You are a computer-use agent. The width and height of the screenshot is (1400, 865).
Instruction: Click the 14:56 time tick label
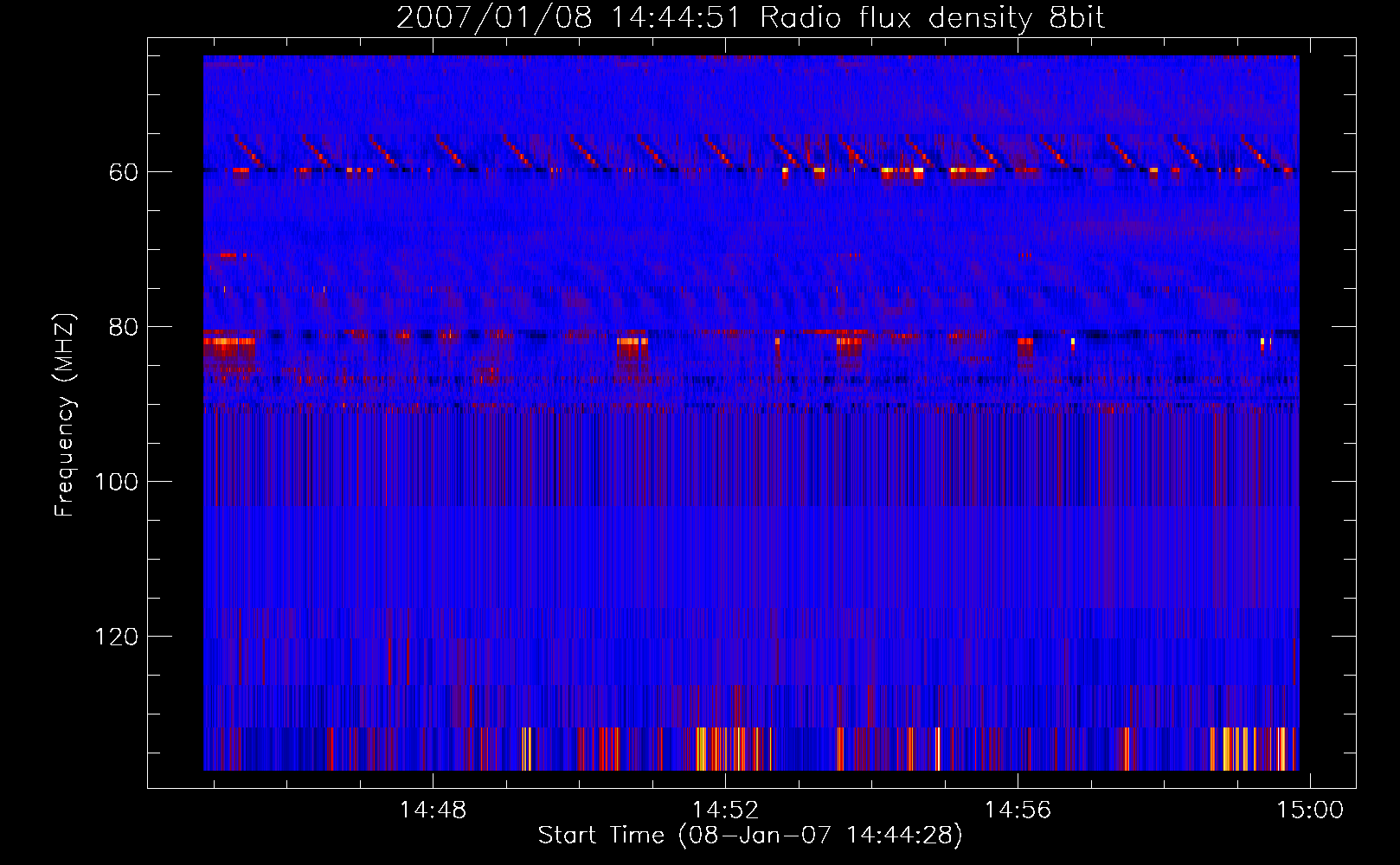1018,810
